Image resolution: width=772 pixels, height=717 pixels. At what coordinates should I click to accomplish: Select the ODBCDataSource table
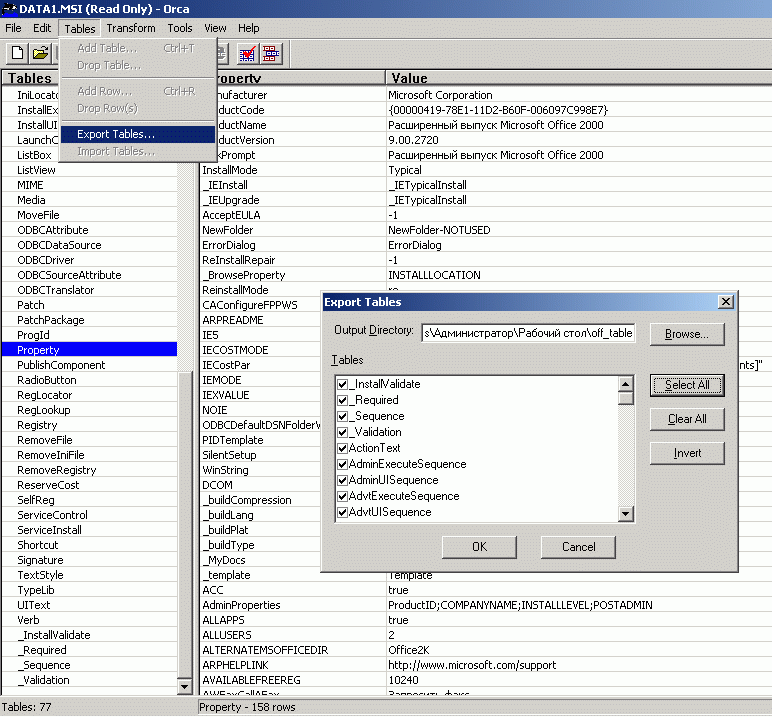(89, 245)
